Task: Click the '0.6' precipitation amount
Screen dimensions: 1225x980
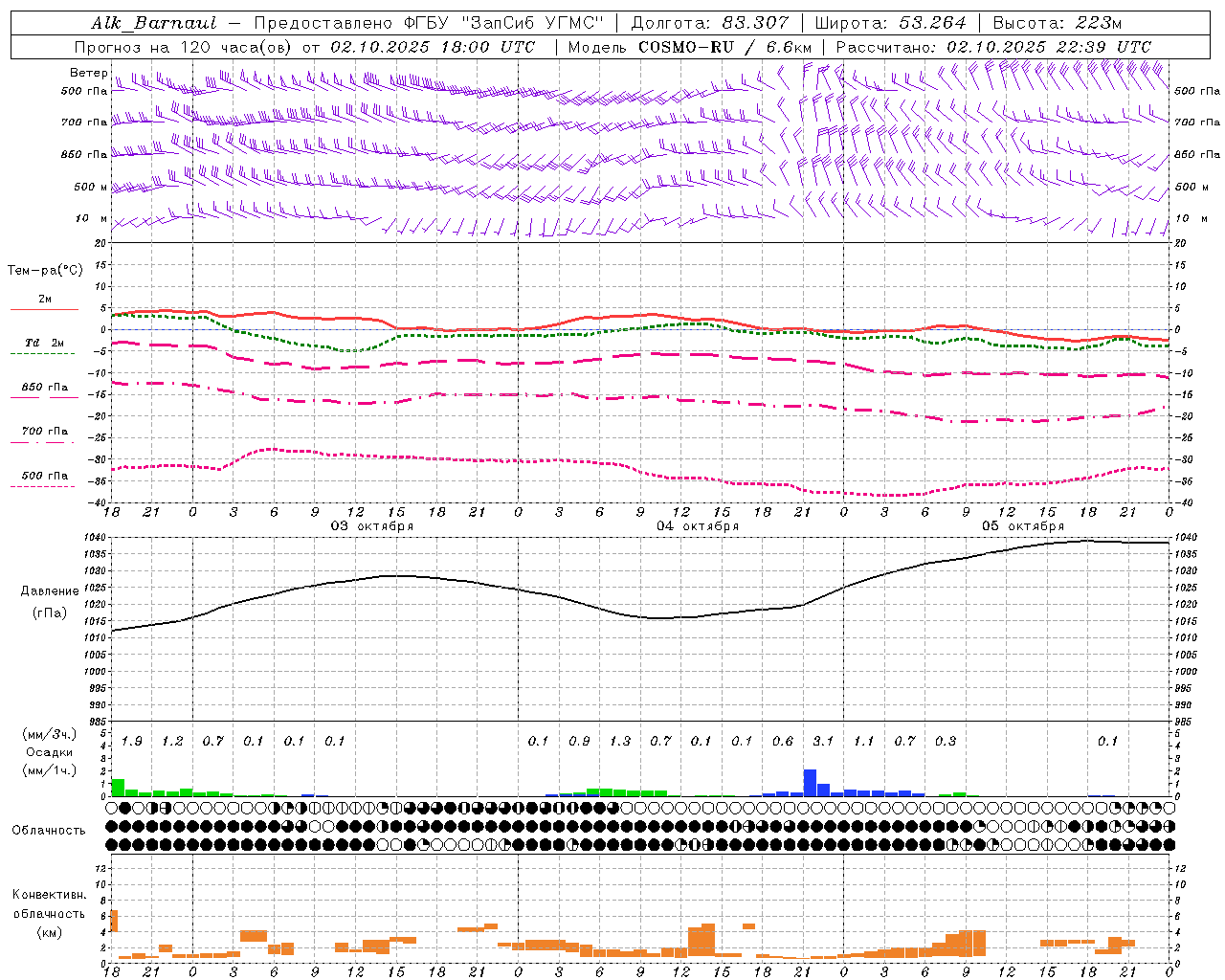Action: pyautogui.click(x=783, y=741)
